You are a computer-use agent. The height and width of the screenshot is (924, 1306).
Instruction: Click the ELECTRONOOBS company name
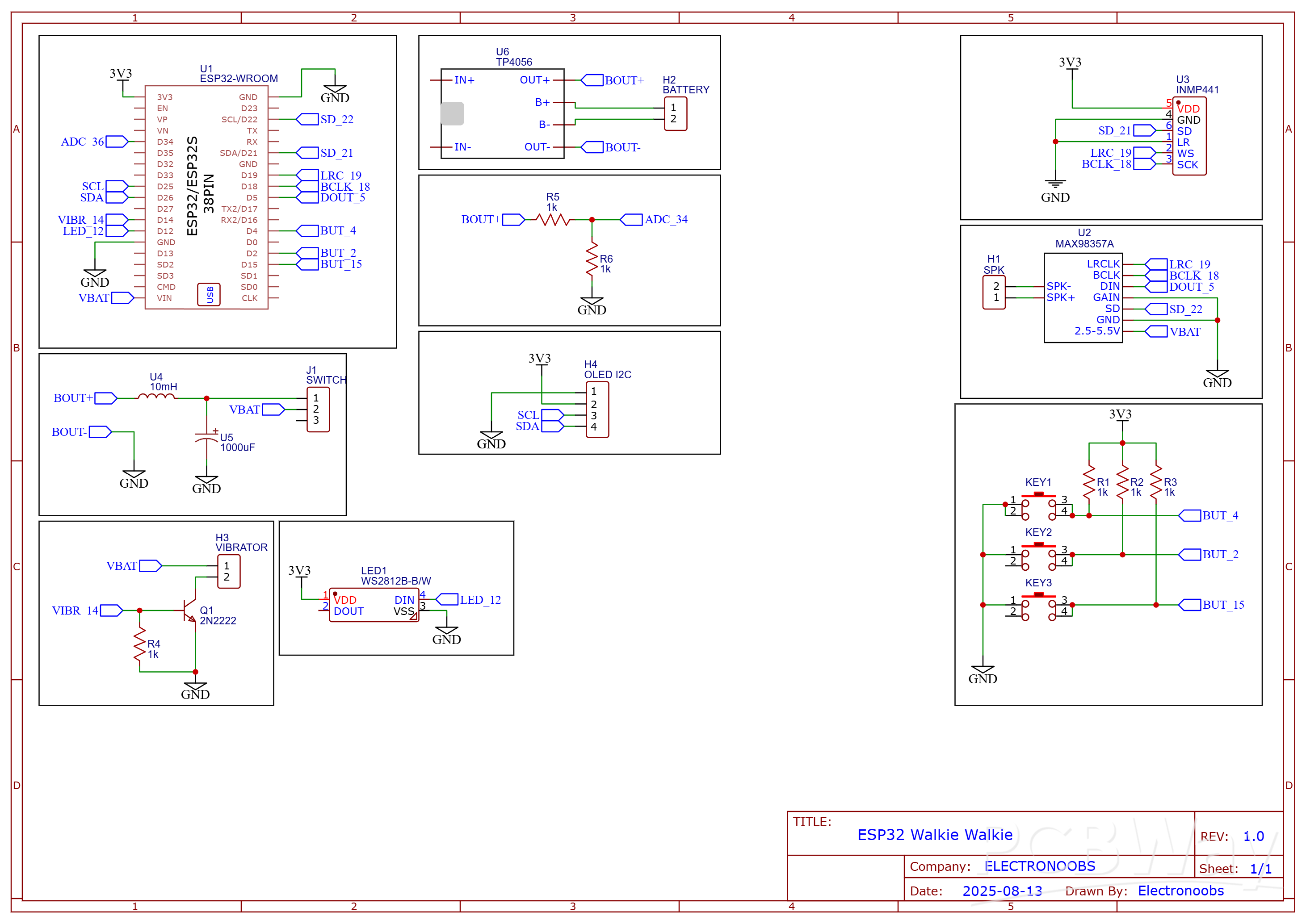1039,865
